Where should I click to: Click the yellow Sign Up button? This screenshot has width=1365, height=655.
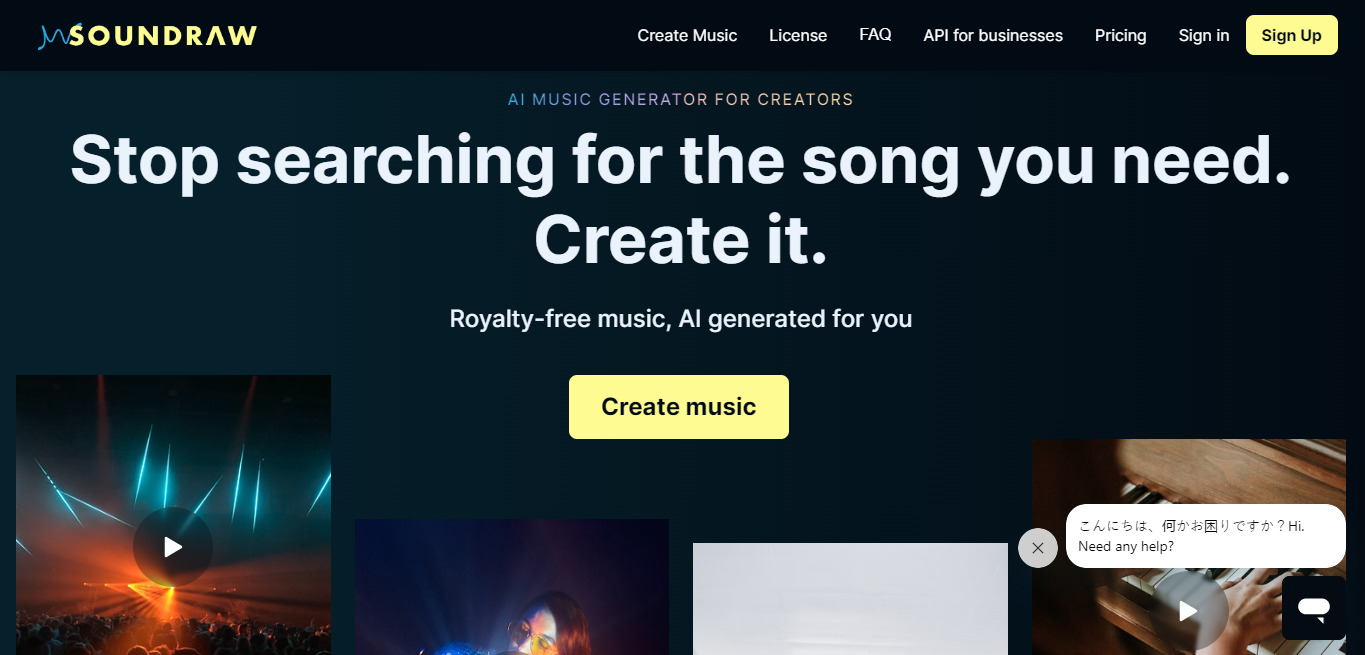click(1291, 35)
